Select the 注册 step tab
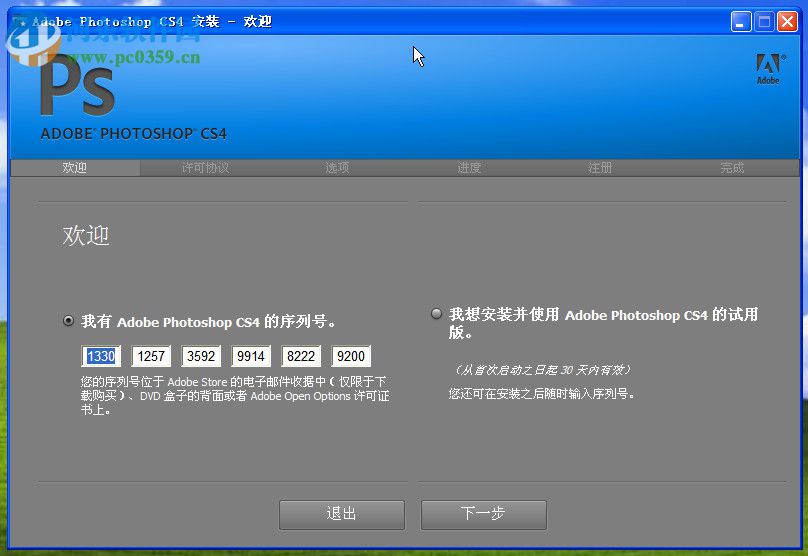808x556 pixels. point(600,167)
